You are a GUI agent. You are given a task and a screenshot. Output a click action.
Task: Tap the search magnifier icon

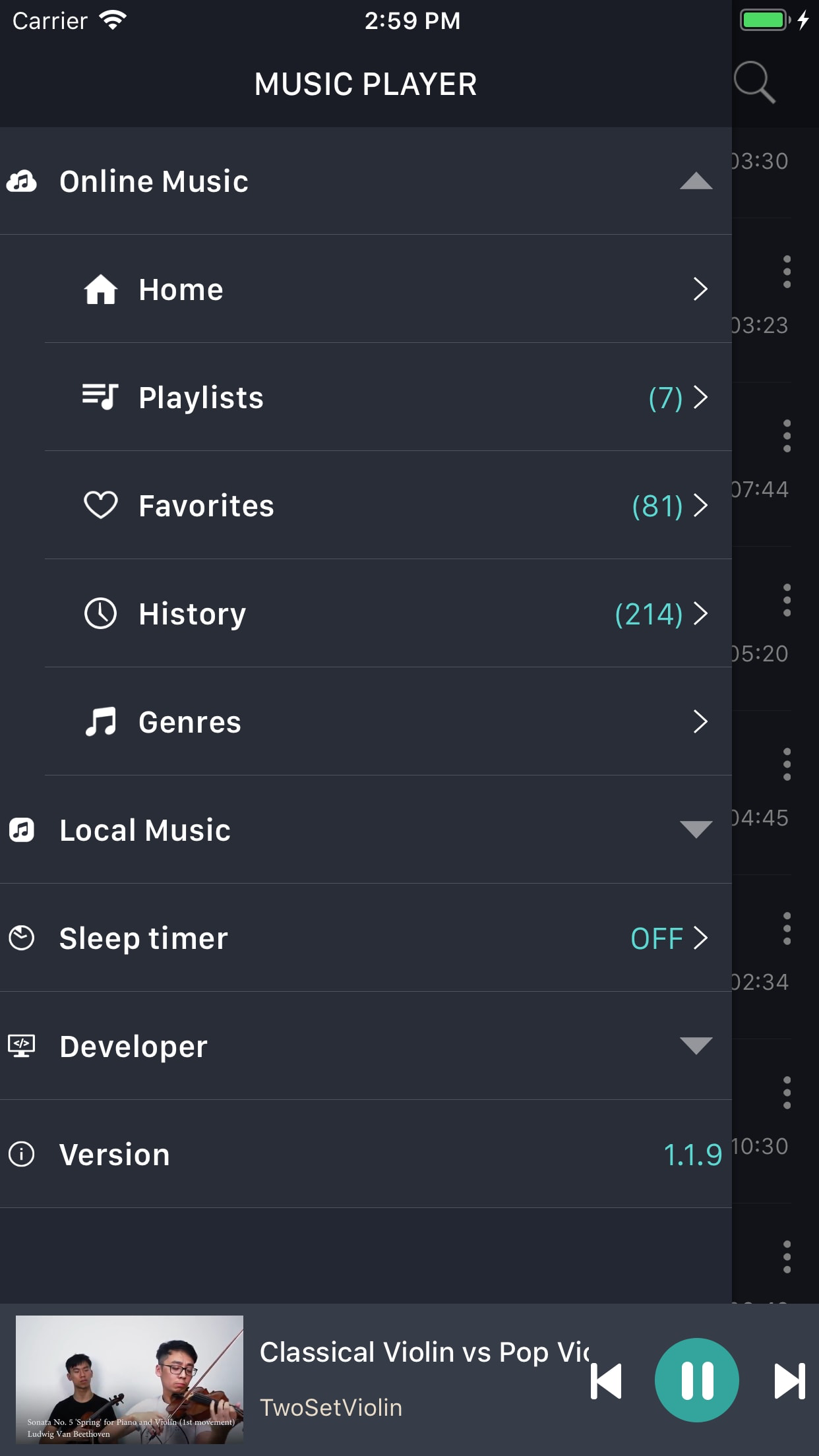point(754,82)
